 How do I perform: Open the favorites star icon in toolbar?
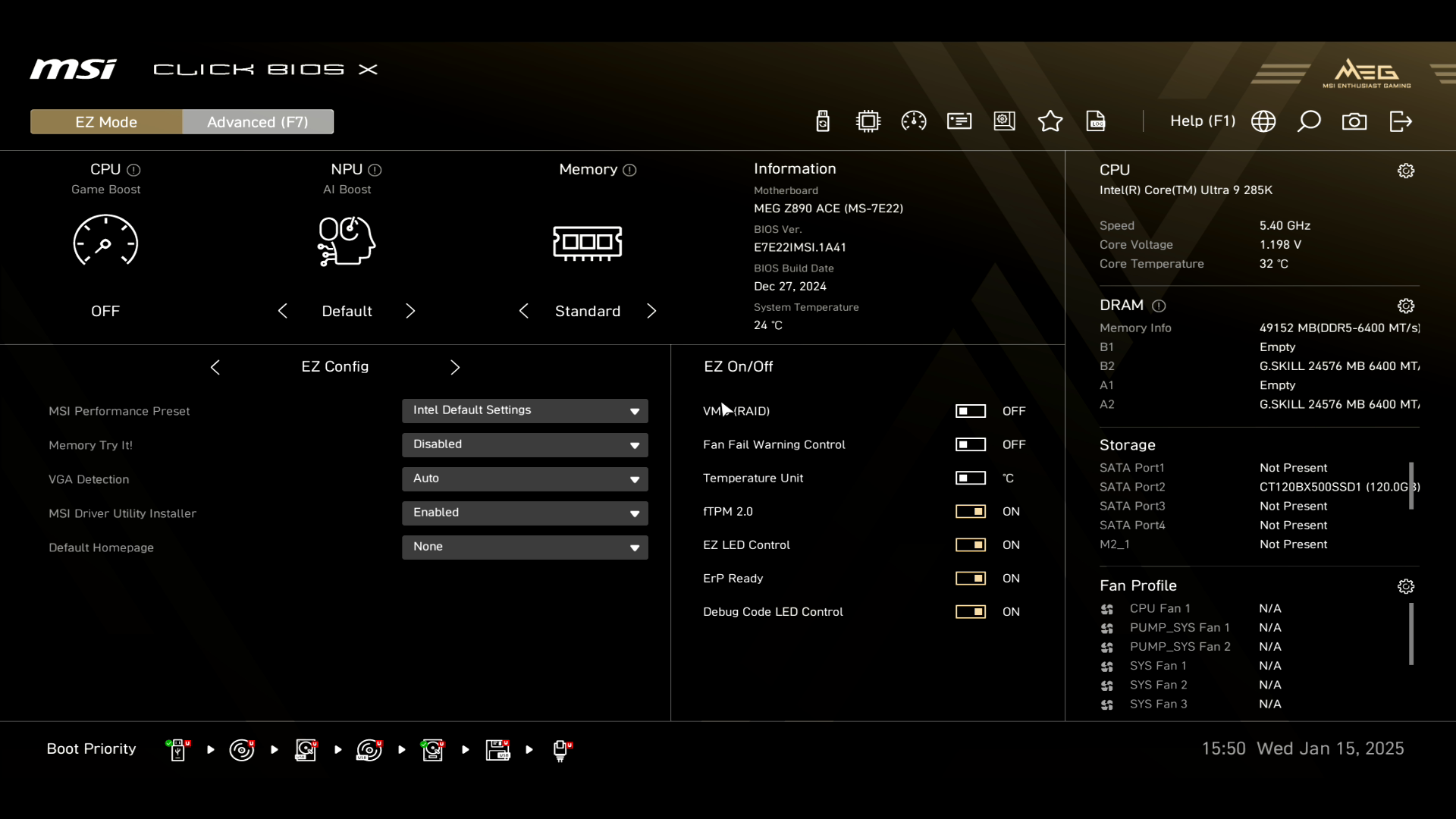click(1050, 121)
